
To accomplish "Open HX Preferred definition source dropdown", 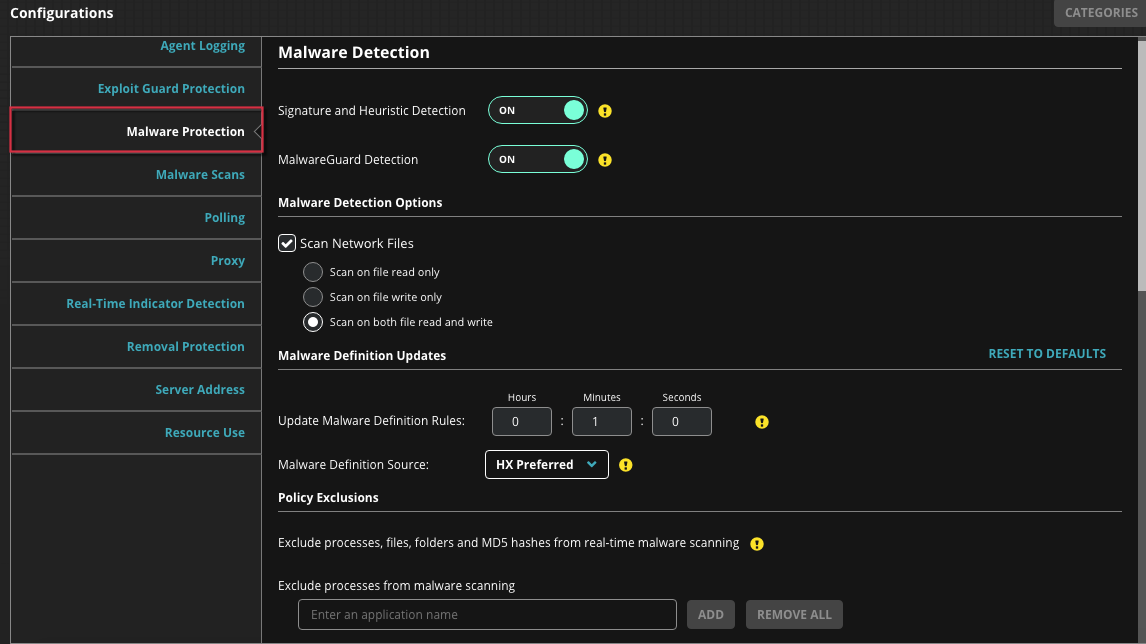I will coord(547,465).
